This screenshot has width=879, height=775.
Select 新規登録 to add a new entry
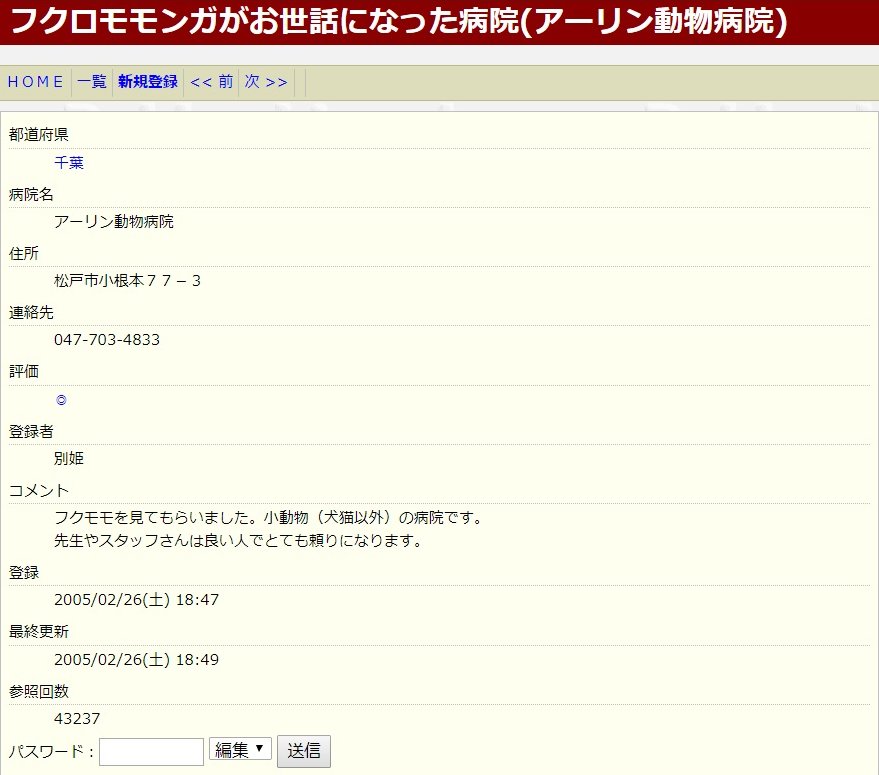[147, 82]
